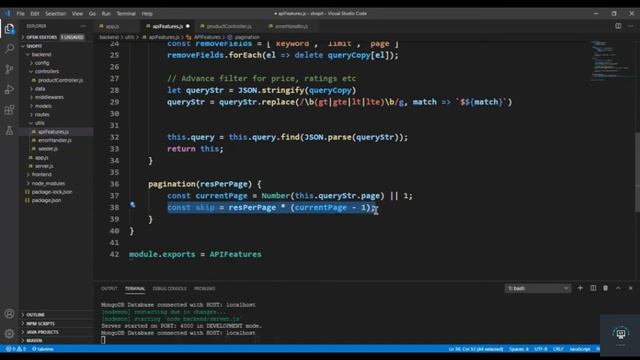Click the Explorer more actions ellipsis
The height and width of the screenshot is (360, 640).
pyautogui.click(x=83, y=26)
